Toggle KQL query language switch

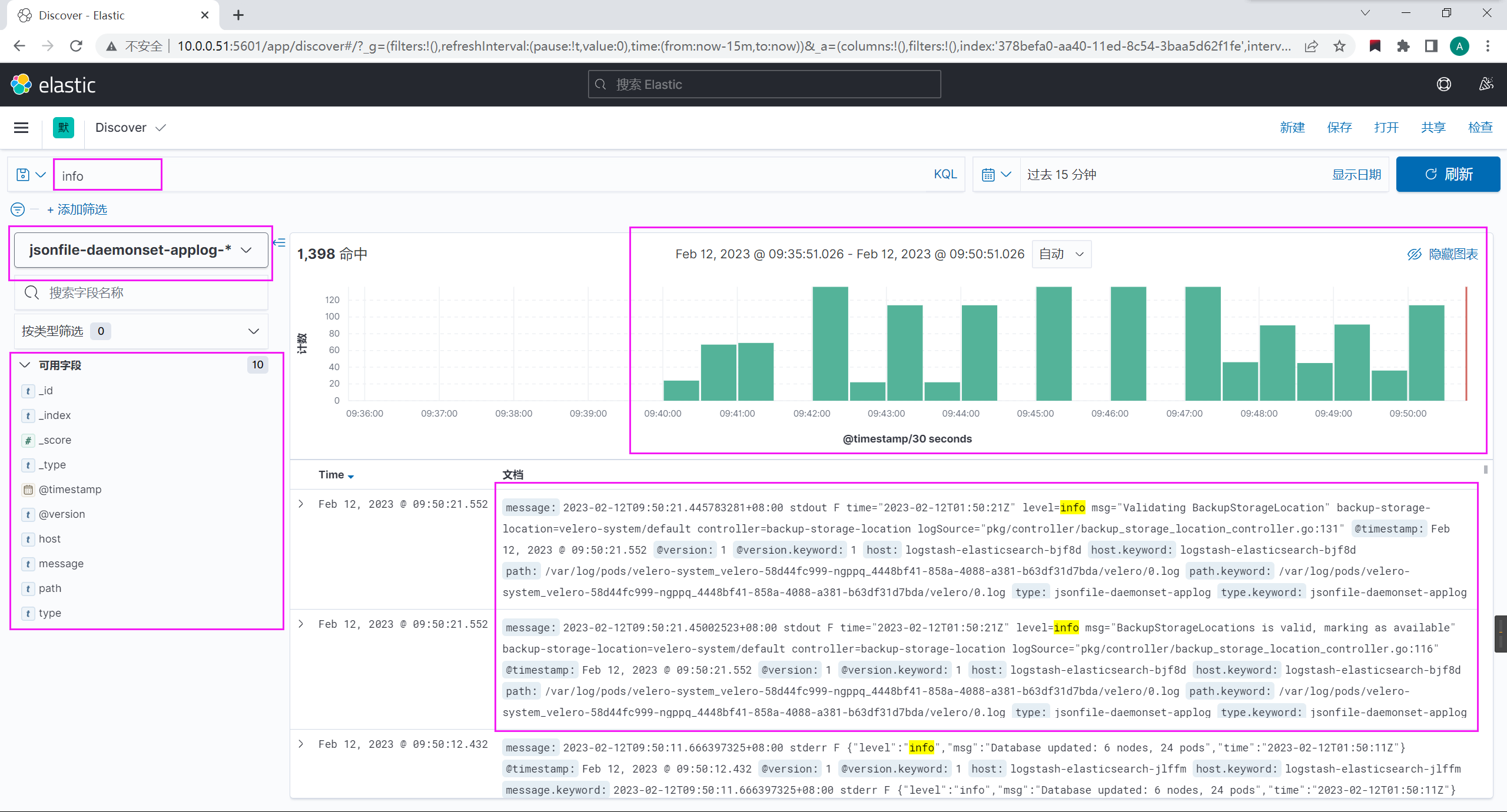coord(945,174)
